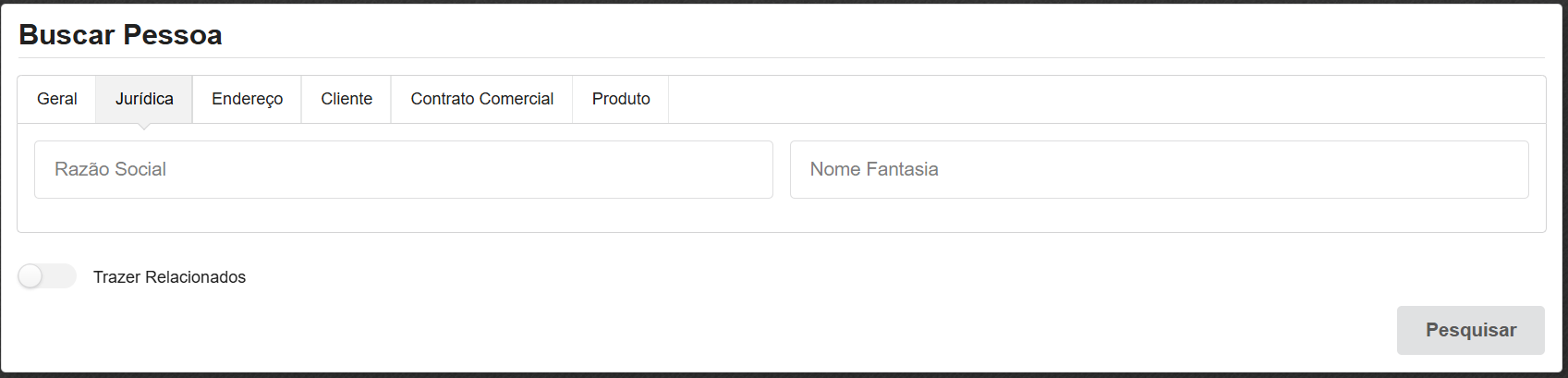Go to the Cliente tab
The width and height of the screenshot is (1568, 378).
click(346, 99)
